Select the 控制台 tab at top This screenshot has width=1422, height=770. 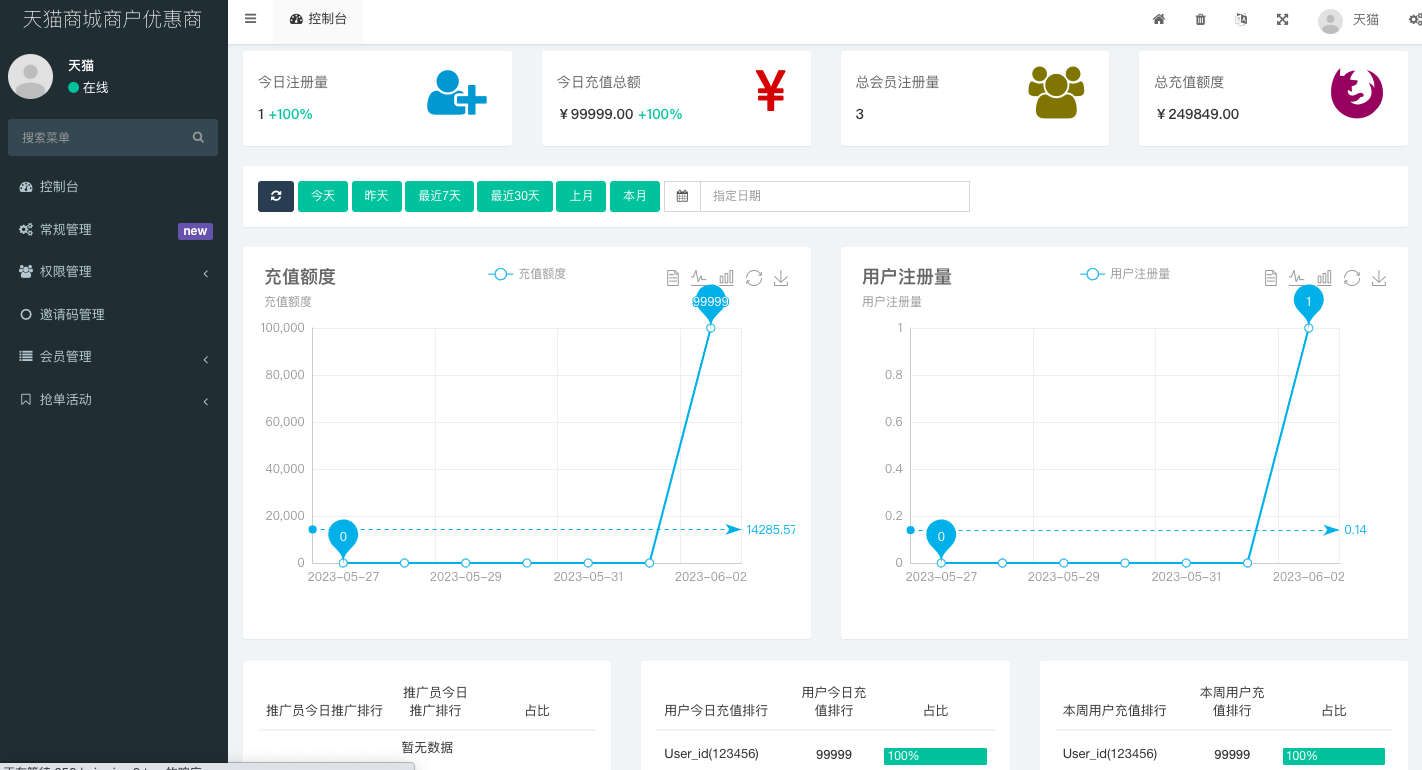318,19
